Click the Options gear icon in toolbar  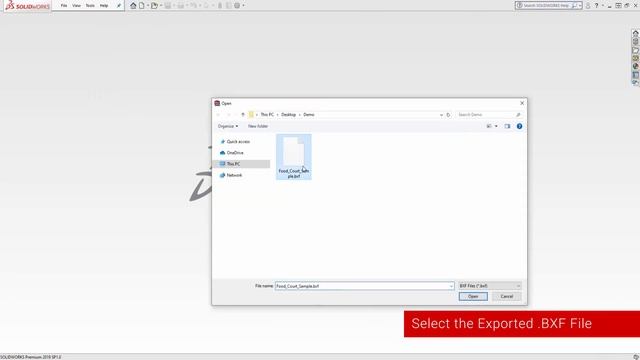[237, 6]
